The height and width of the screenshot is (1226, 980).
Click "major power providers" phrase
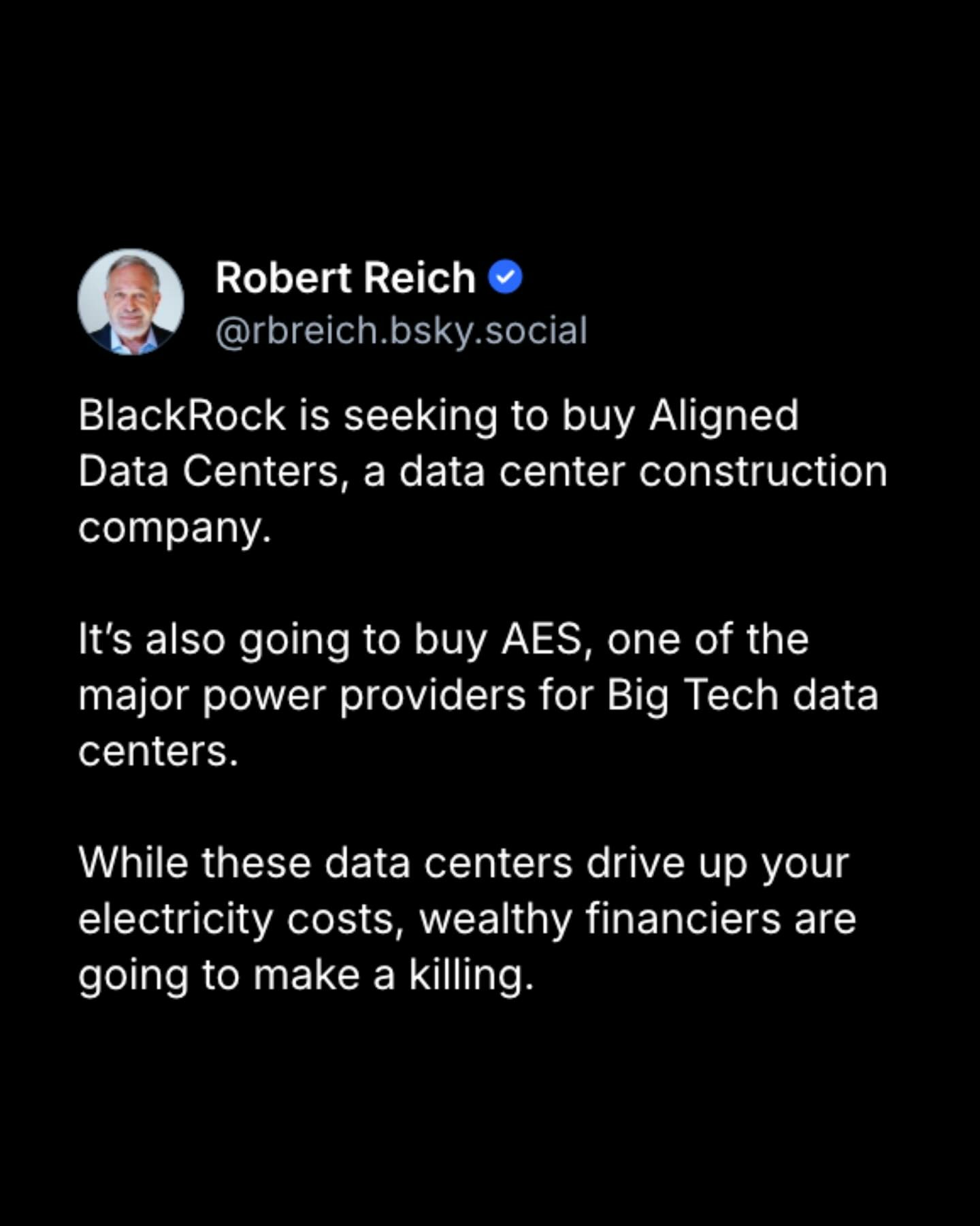302,695
